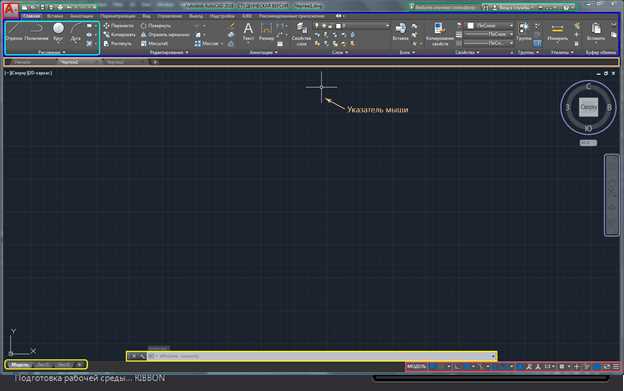Click the 2D-каркас visual style label
The height and width of the screenshot is (391, 624).
40,73
